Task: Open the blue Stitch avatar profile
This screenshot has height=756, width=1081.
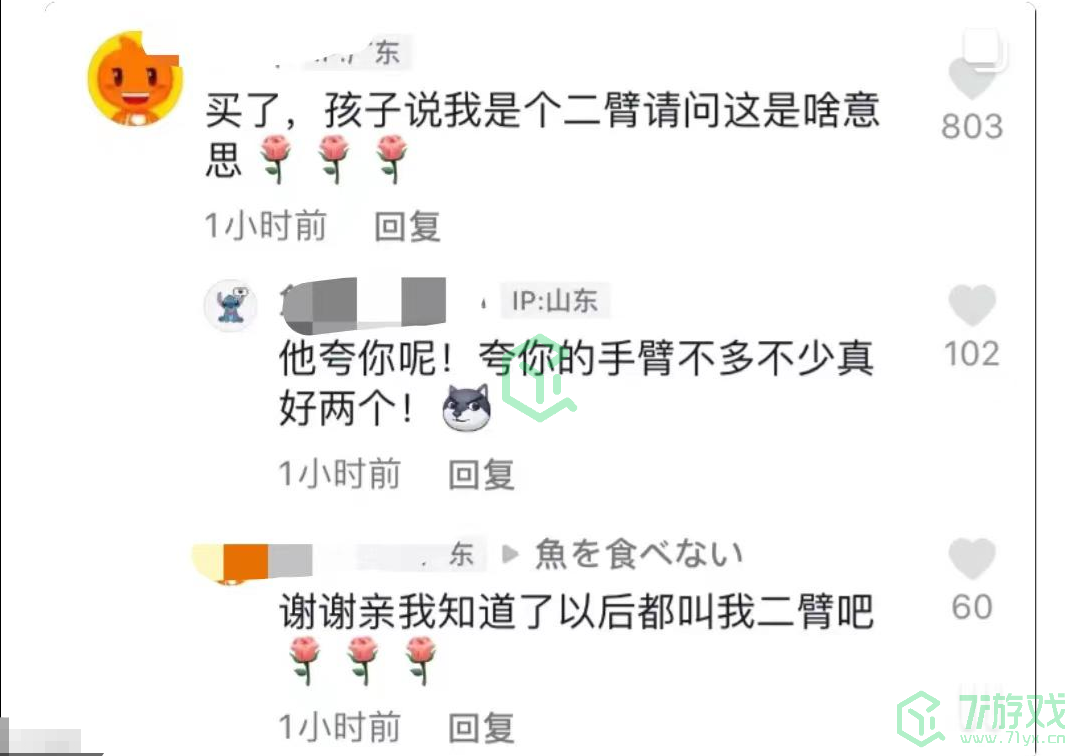Action: pyautogui.click(x=231, y=305)
